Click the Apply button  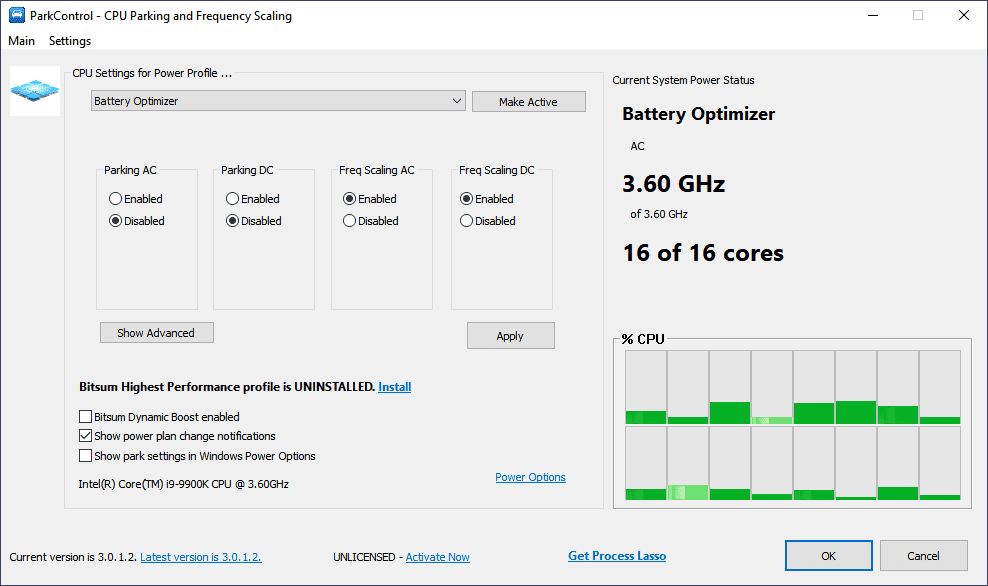[510, 336]
